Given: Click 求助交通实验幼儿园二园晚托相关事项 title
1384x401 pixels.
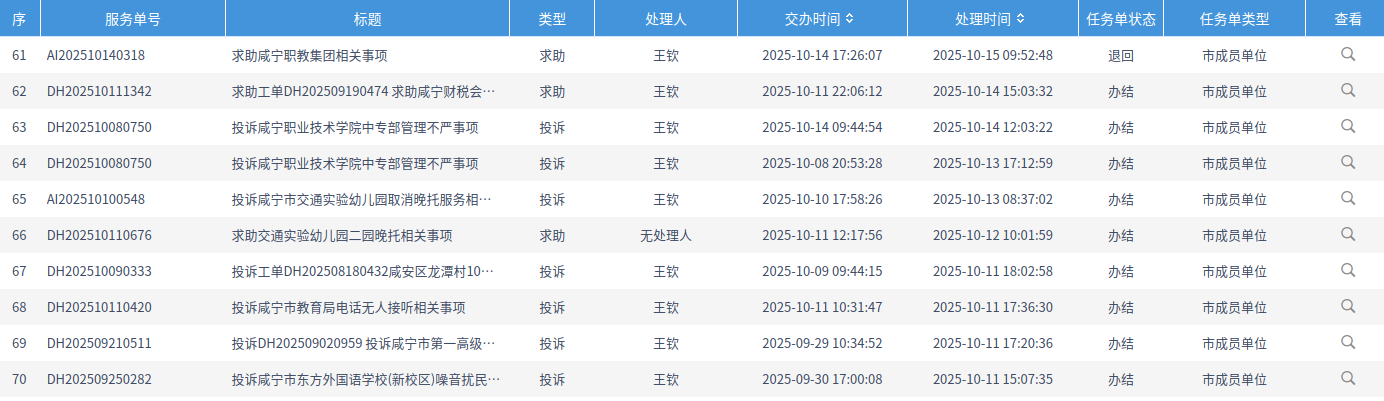Looking at the screenshot, I should point(342,235).
